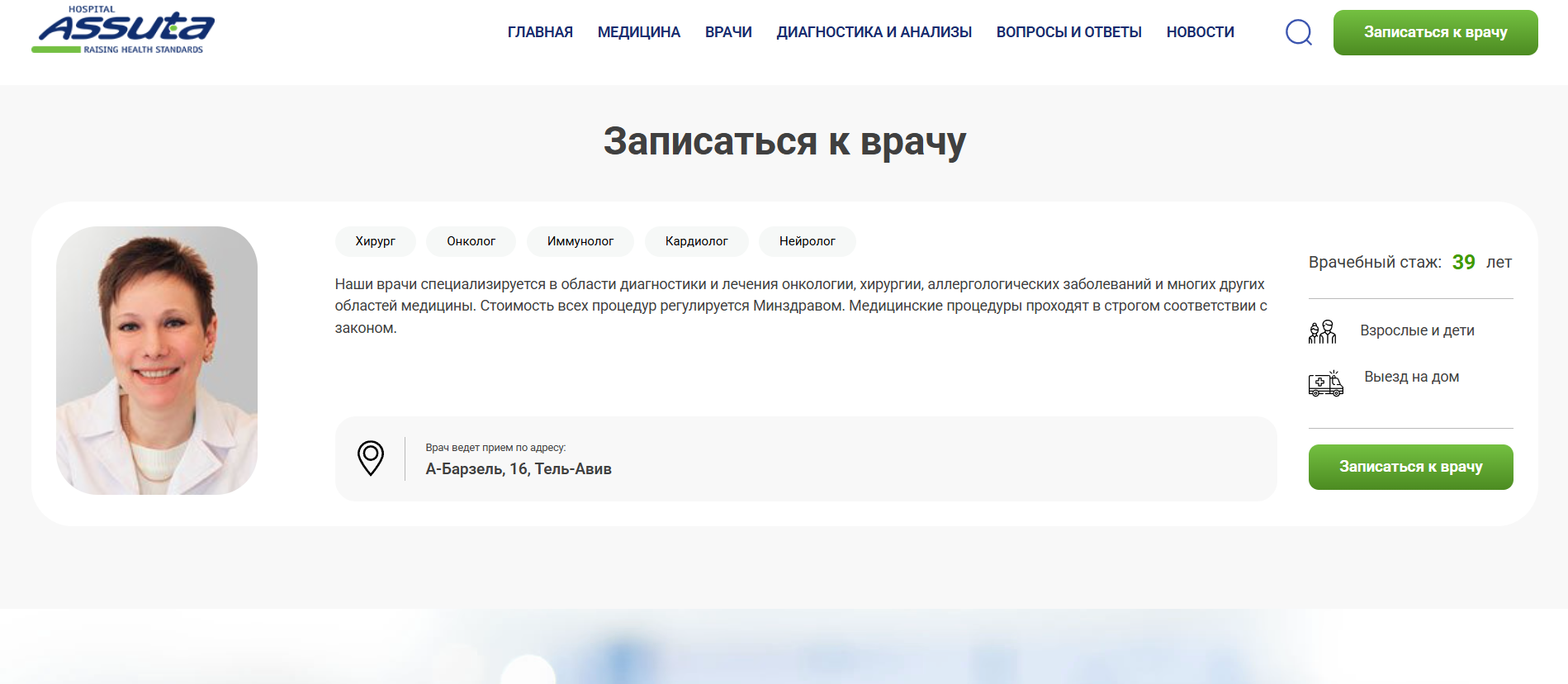Screen dimensions: 1568x684
Task: Open the ВРАЧИ menu item
Action: point(728,32)
